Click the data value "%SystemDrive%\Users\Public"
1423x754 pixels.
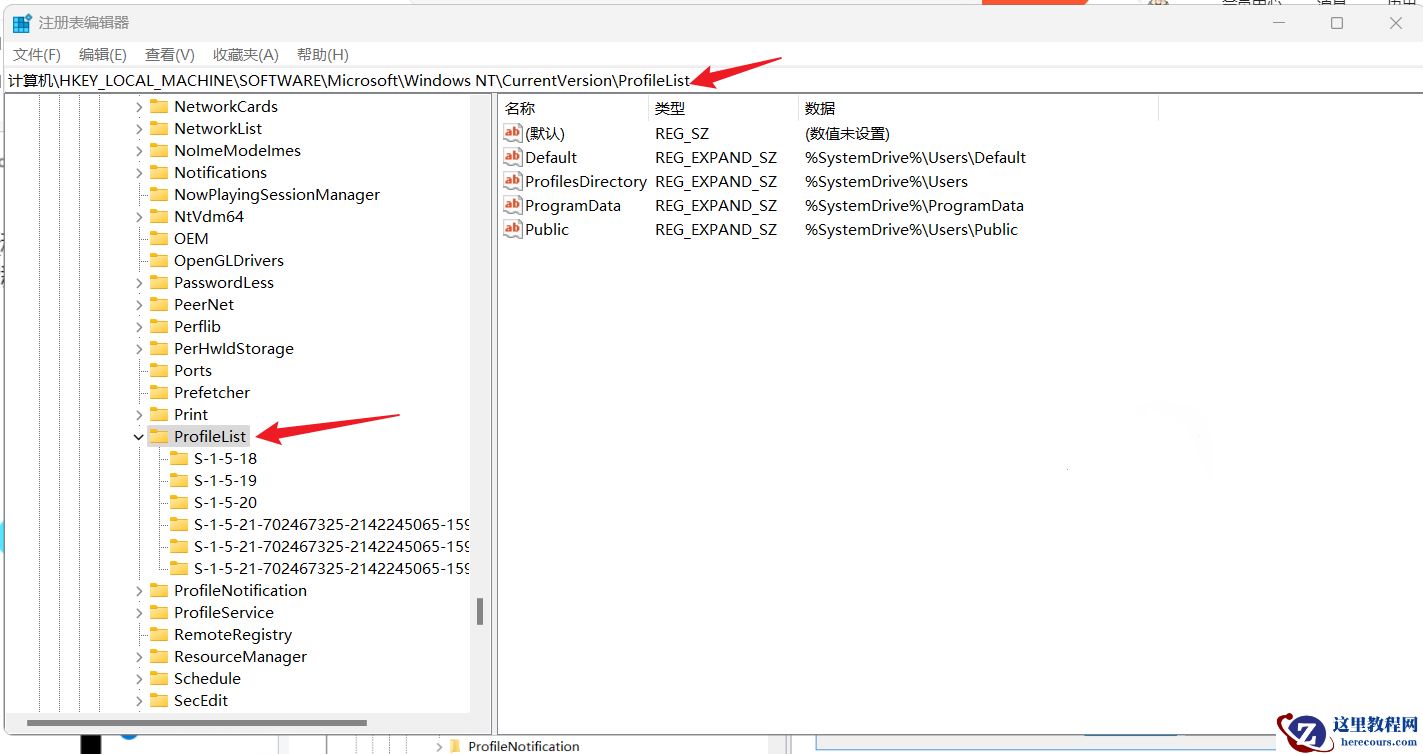[911, 229]
